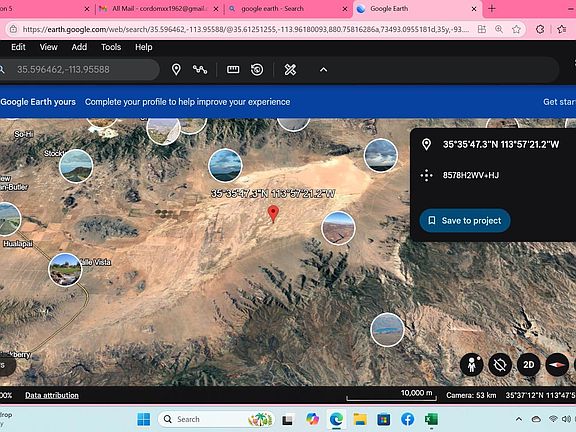Open the red canyon photo thumbnail
This screenshot has height=432, width=576.
(338, 228)
